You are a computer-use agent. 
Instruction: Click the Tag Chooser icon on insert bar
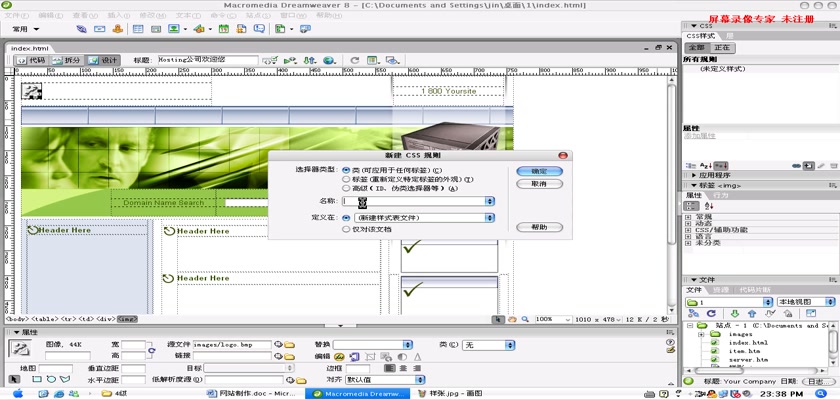[305, 29]
